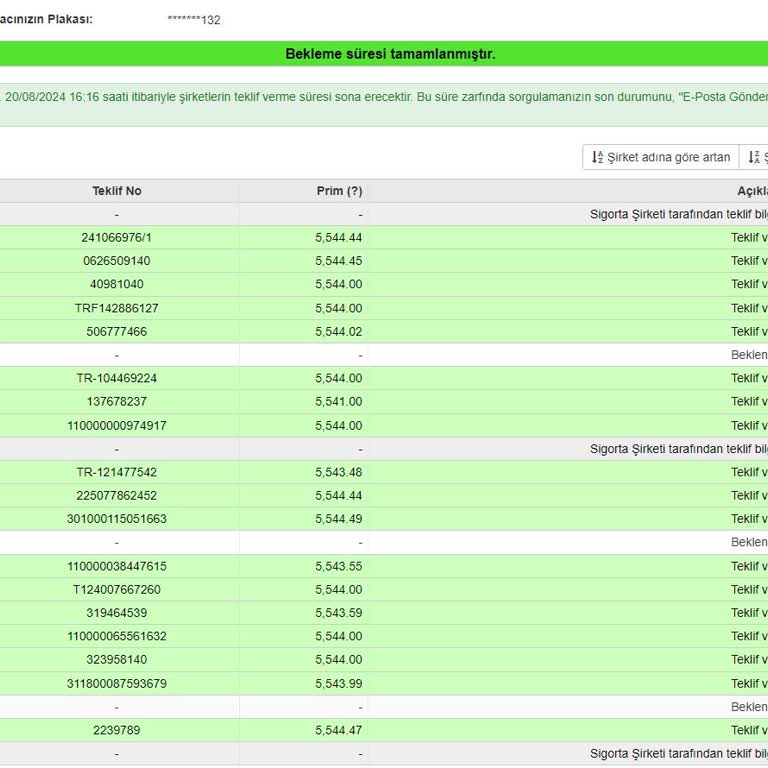Click the premium value 5,544.02

[338, 332]
